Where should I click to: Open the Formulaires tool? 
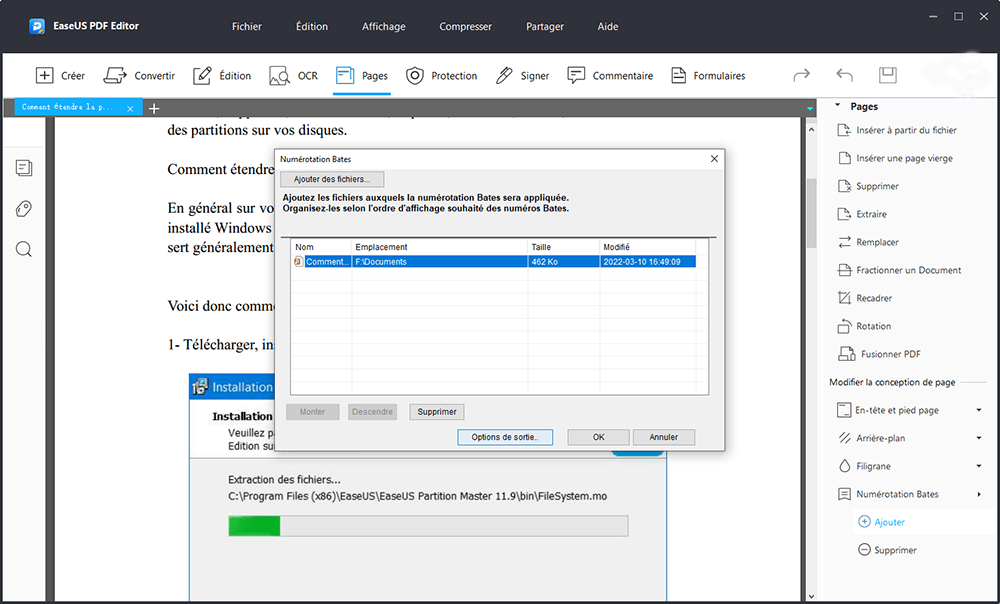(x=708, y=76)
